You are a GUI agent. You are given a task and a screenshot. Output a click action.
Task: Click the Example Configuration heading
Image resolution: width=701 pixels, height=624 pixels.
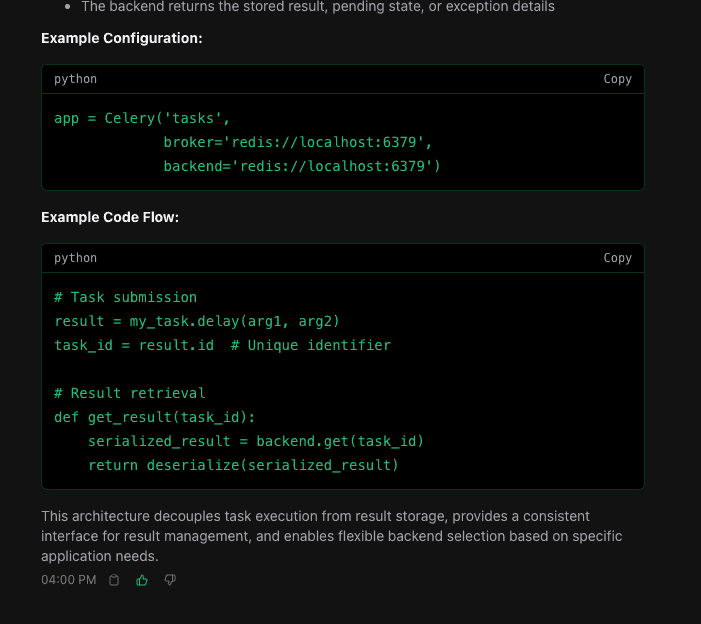tap(121, 38)
